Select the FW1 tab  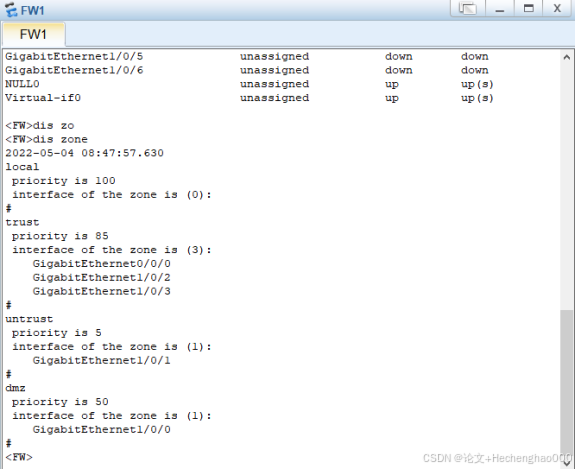click(33, 35)
